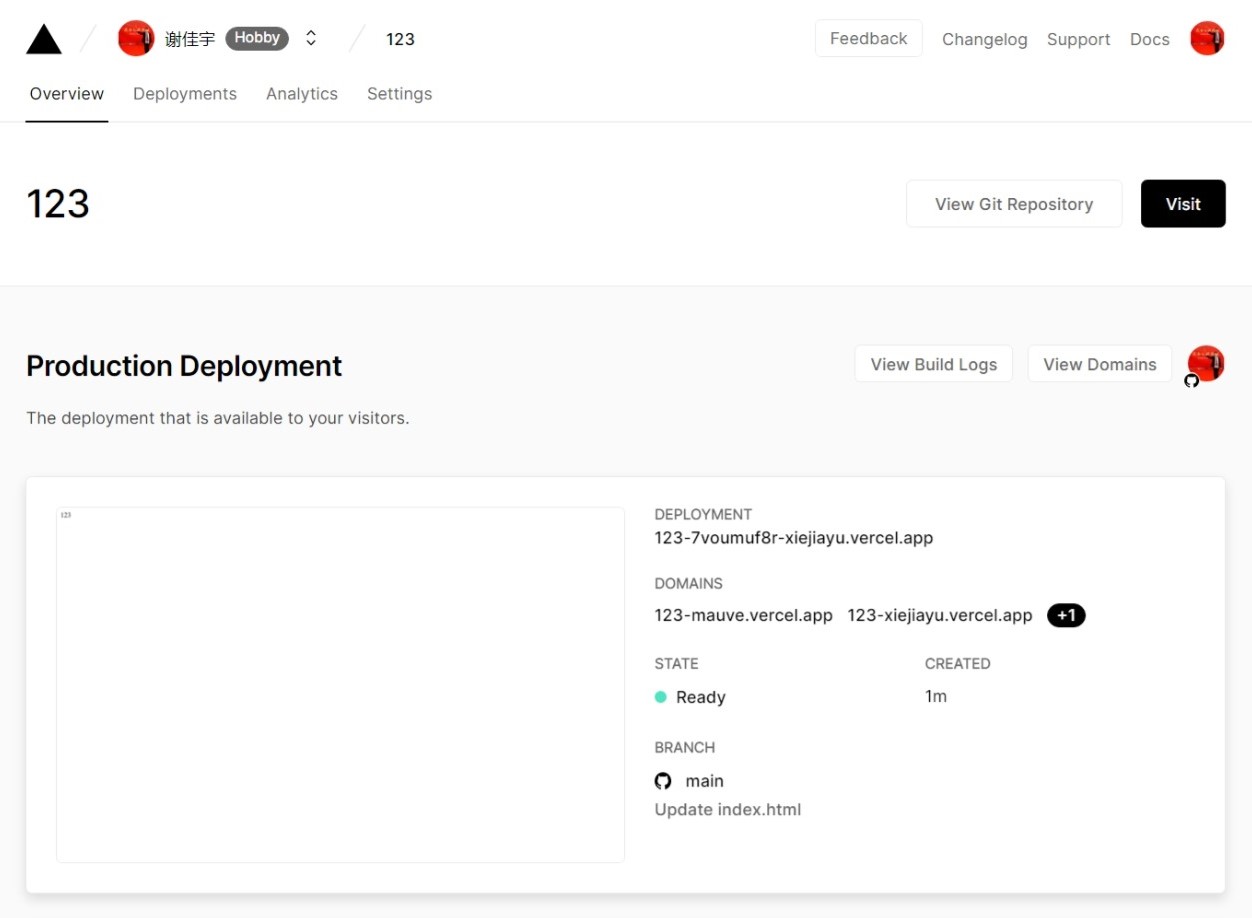Click the Vercel triangle logo
Image resolution: width=1252 pixels, height=918 pixels.
(44, 39)
